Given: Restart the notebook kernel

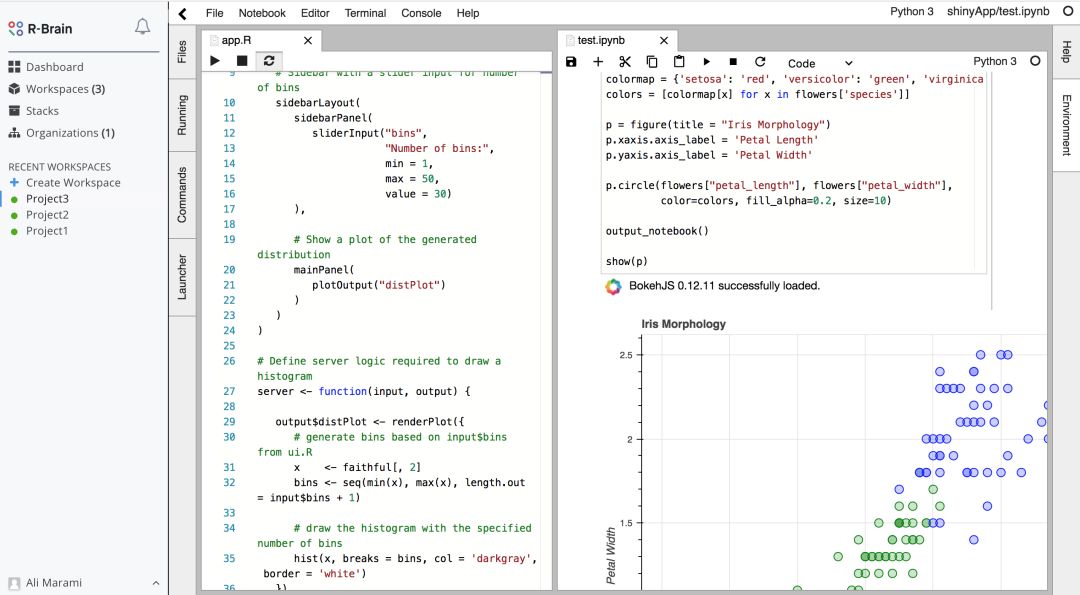Looking at the screenshot, I should coord(760,62).
